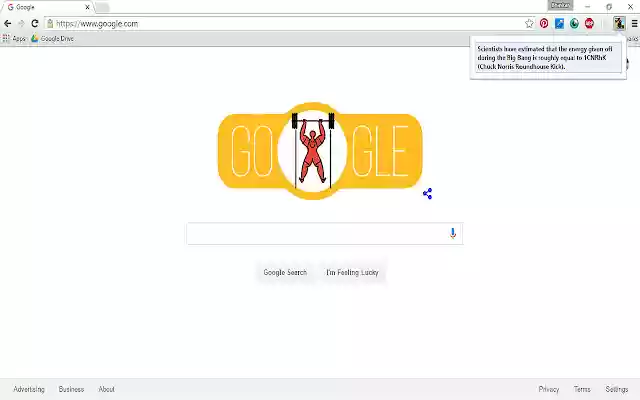Click the red Adblock extension icon
The width and height of the screenshot is (640, 400).
pyautogui.click(x=589, y=24)
